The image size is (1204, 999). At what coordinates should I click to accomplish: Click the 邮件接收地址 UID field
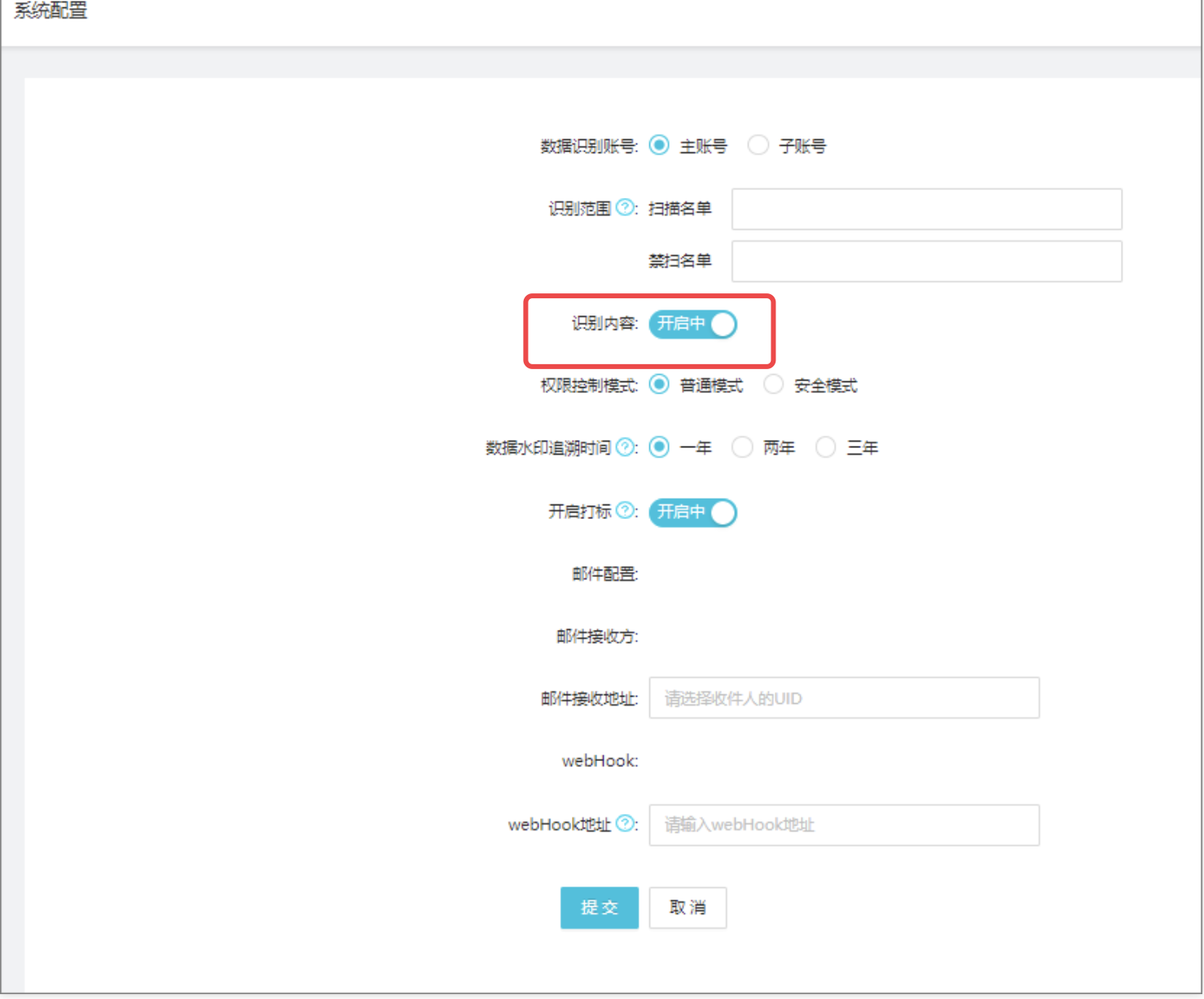coord(844,698)
